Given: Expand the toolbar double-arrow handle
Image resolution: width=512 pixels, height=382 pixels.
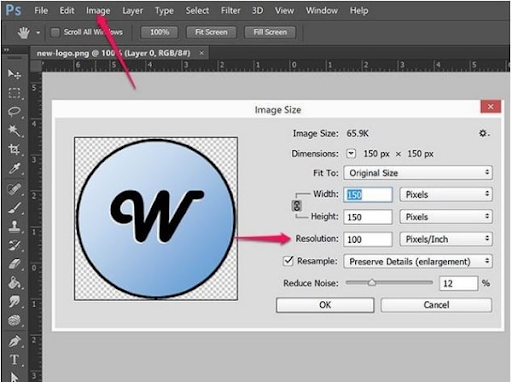Looking at the screenshot, I should pyautogui.click(x=6, y=50).
